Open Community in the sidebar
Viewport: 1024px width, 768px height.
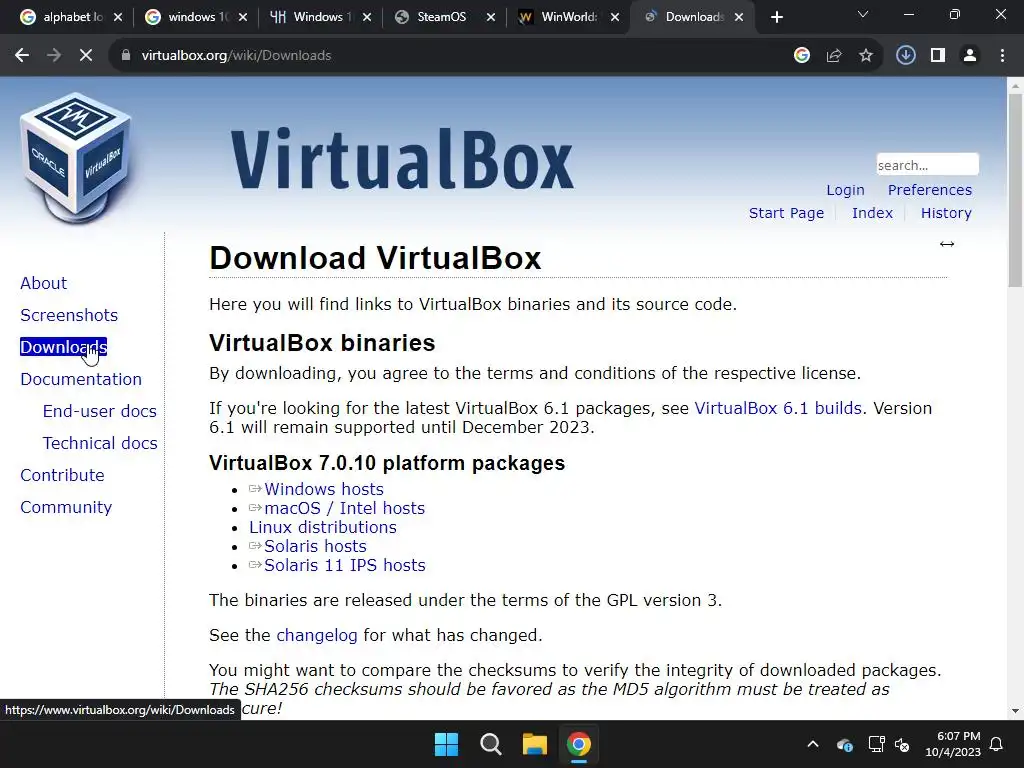click(x=66, y=507)
